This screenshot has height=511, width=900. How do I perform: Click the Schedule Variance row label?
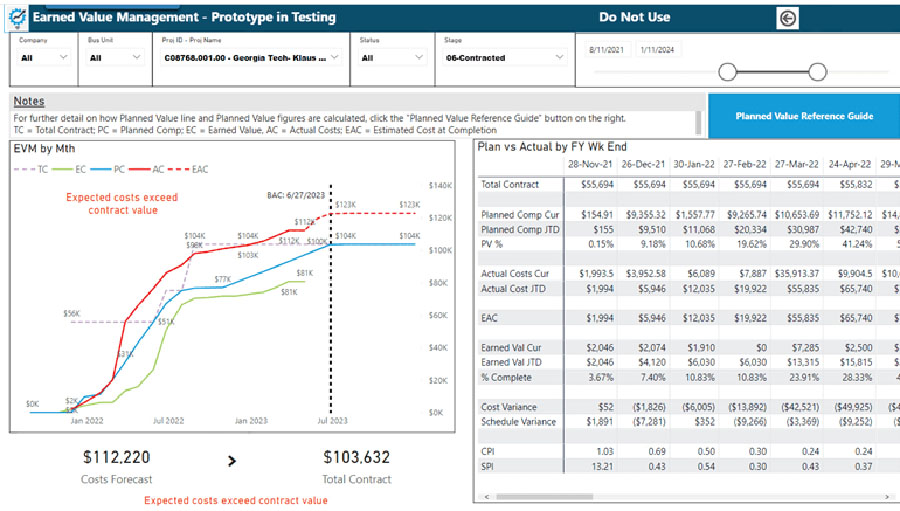click(518, 422)
